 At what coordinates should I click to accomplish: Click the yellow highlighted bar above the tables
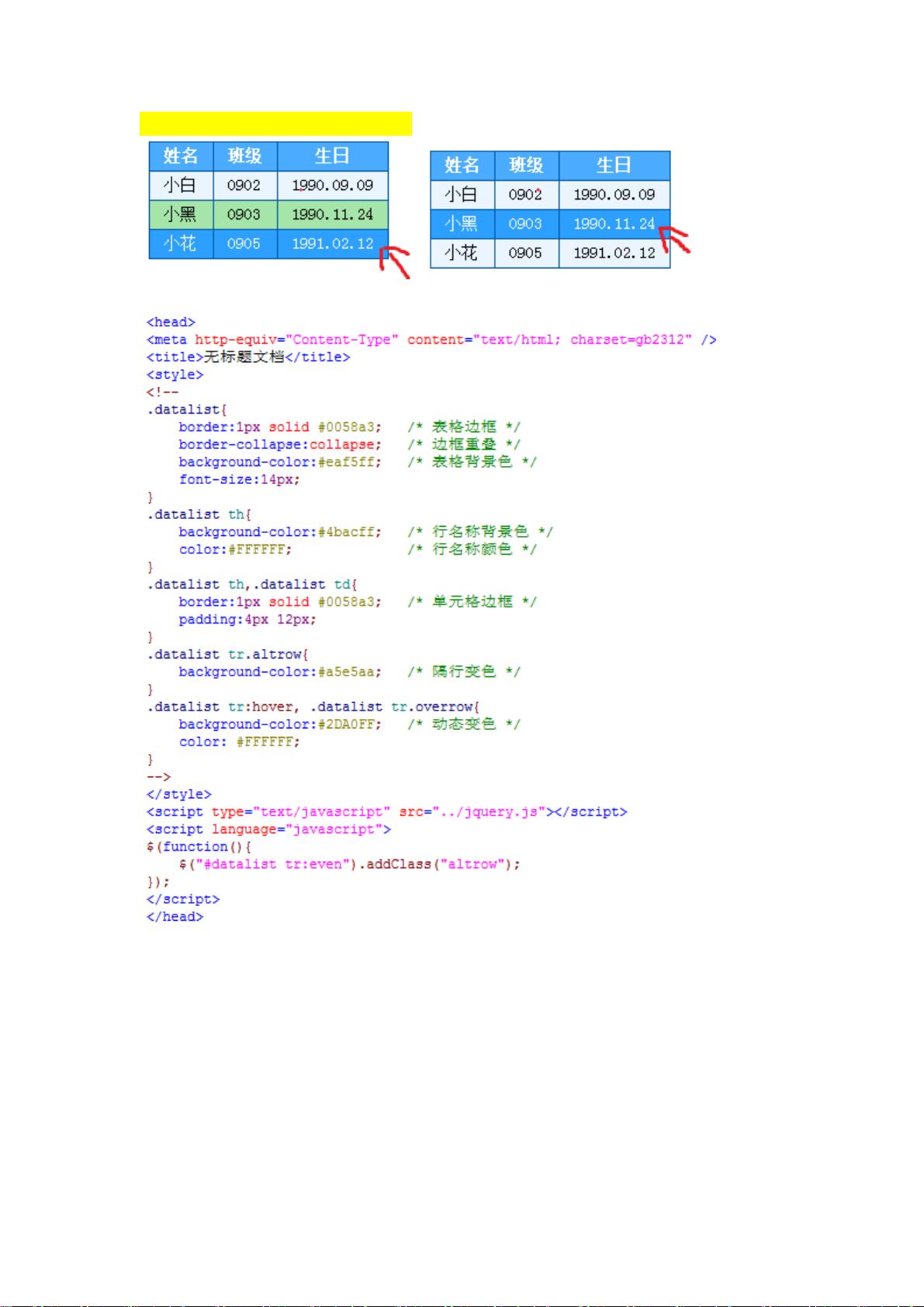pyautogui.click(x=275, y=123)
